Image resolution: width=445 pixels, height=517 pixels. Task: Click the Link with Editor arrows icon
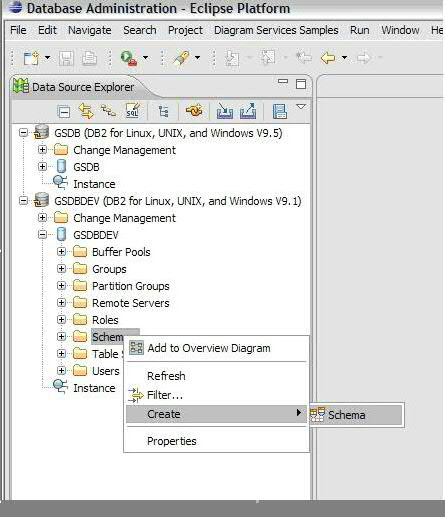pyautogui.click(x=86, y=111)
